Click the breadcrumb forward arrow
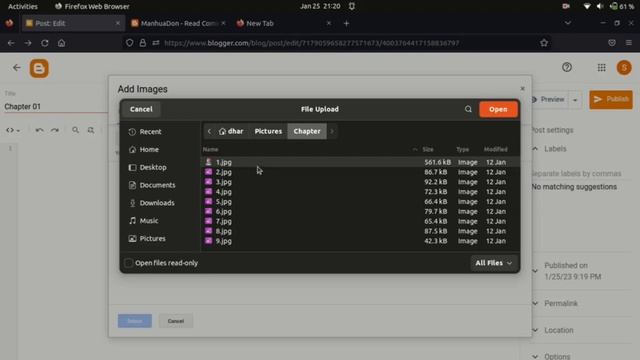Screen dimensions: 640x360 332,131
